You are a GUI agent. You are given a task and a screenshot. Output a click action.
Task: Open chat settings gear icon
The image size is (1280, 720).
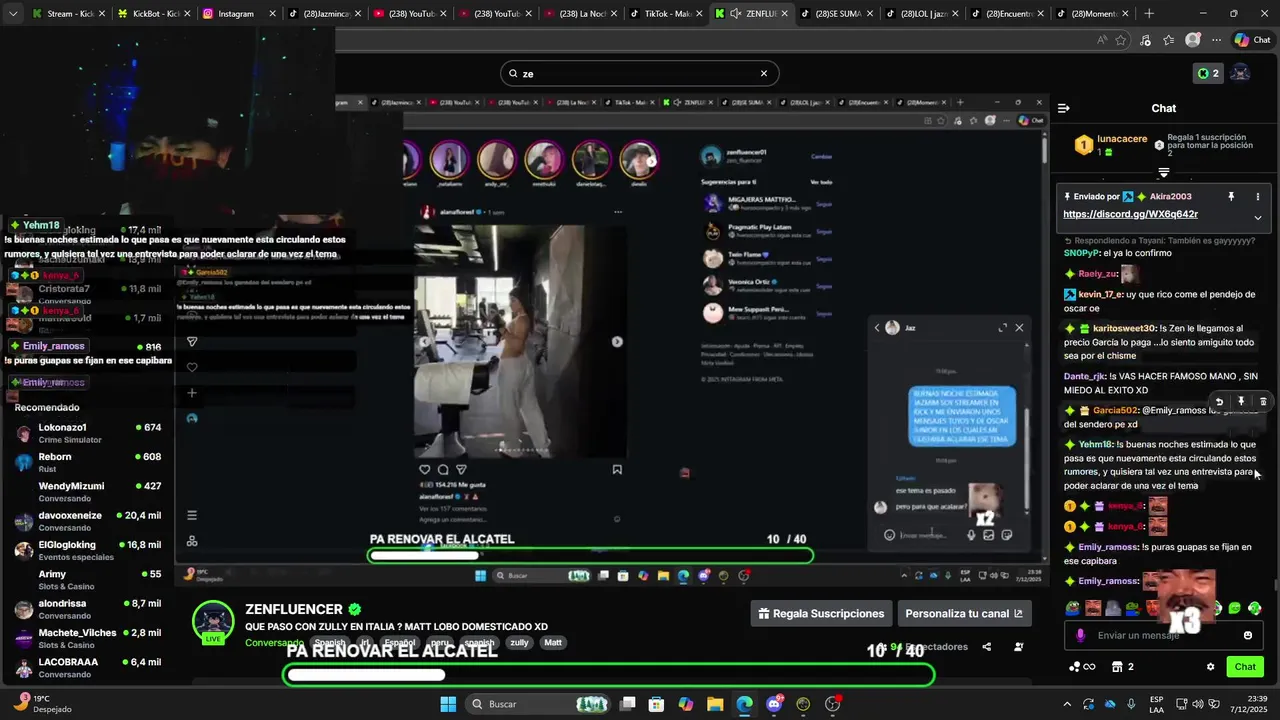click(x=1210, y=667)
